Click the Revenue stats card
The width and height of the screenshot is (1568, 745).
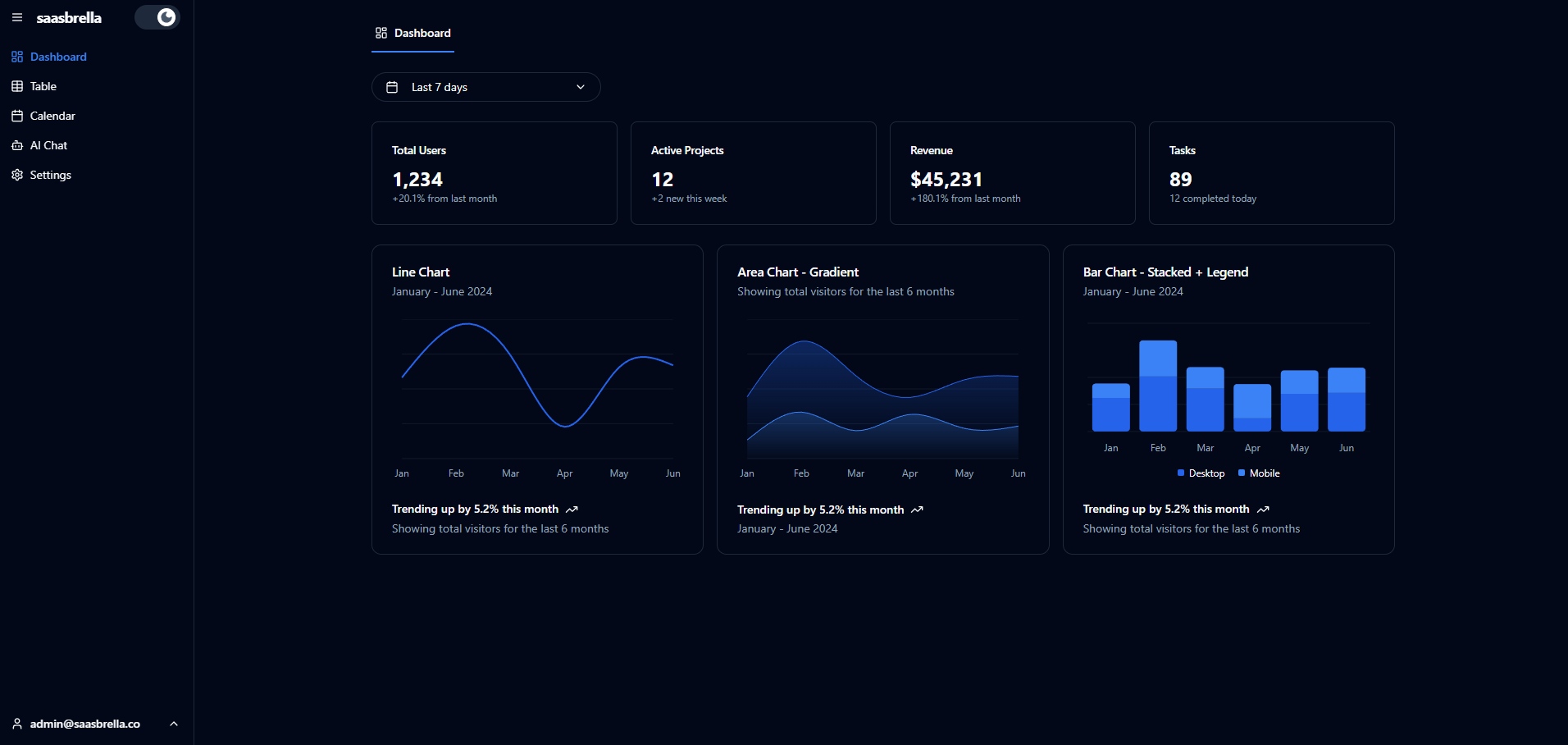[x=1012, y=172]
